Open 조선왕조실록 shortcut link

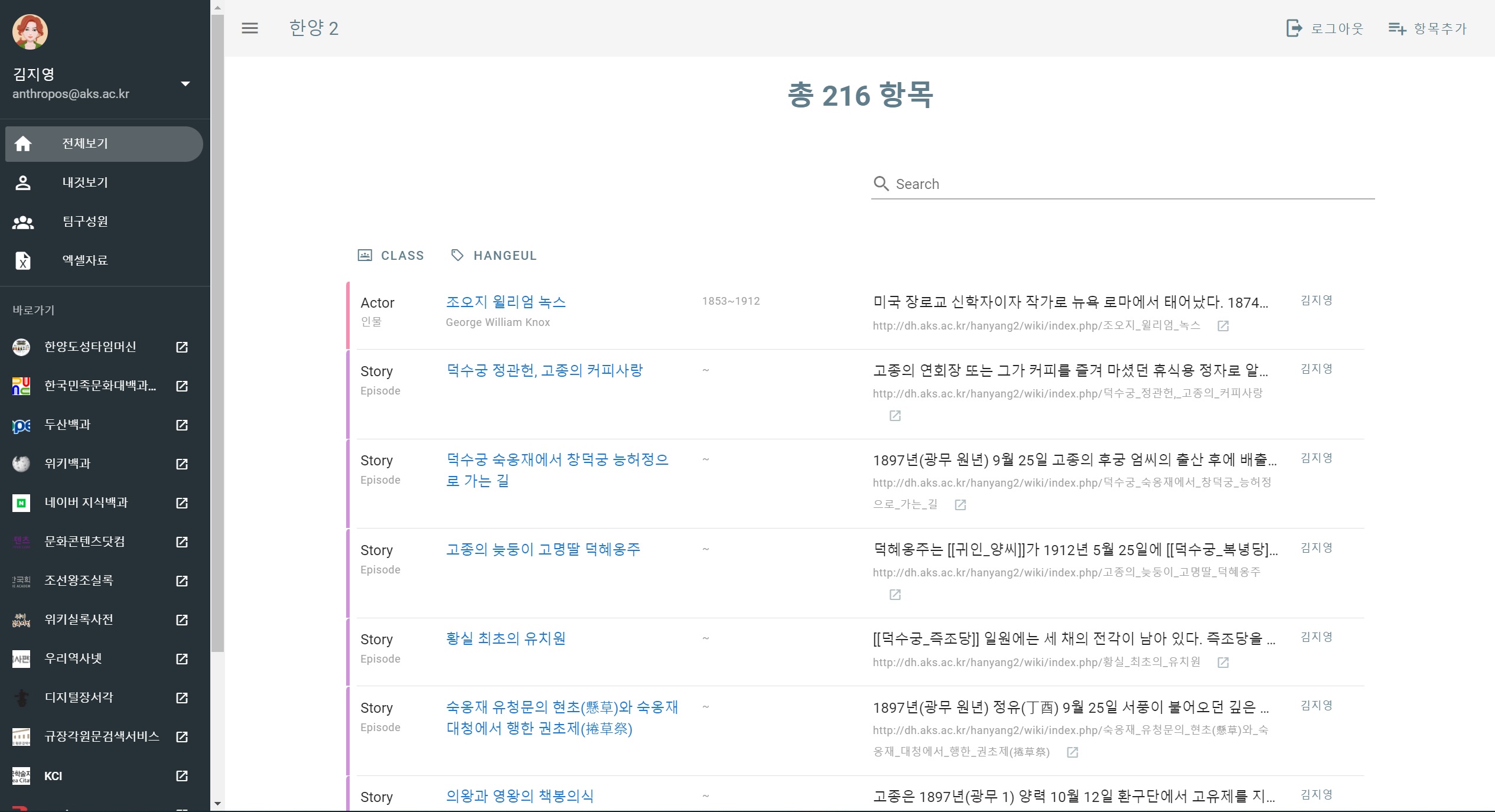coord(79,581)
